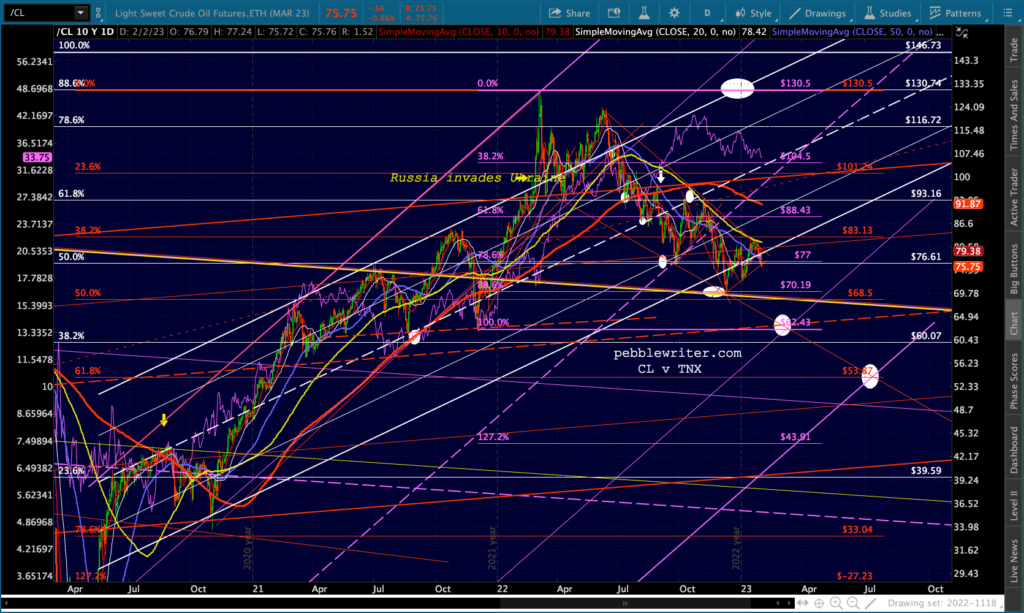This screenshot has height=613, width=1024.
Task: Click the /CL 10 Y 1D chart label
Action: [x=85, y=32]
